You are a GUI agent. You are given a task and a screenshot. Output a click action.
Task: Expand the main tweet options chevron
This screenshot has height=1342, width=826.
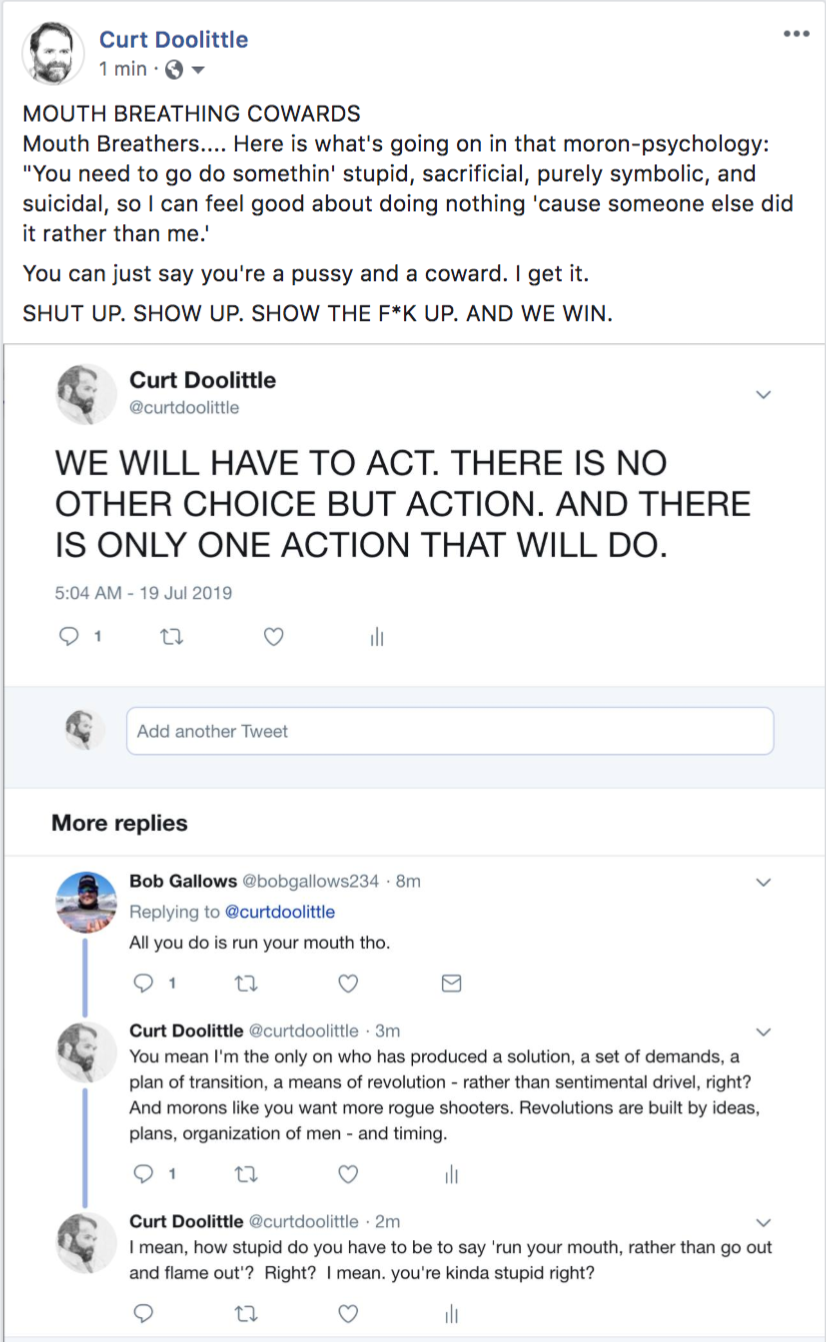[763, 395]
